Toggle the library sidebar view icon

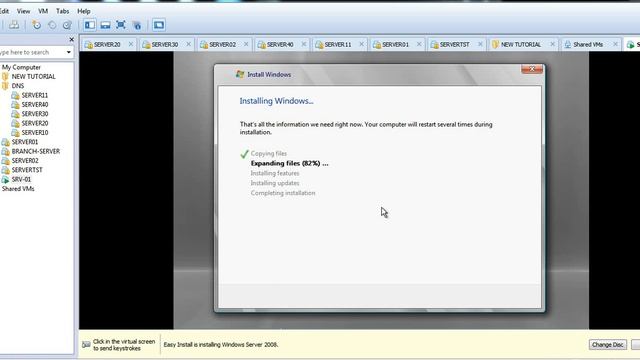[x=90, y=25]
